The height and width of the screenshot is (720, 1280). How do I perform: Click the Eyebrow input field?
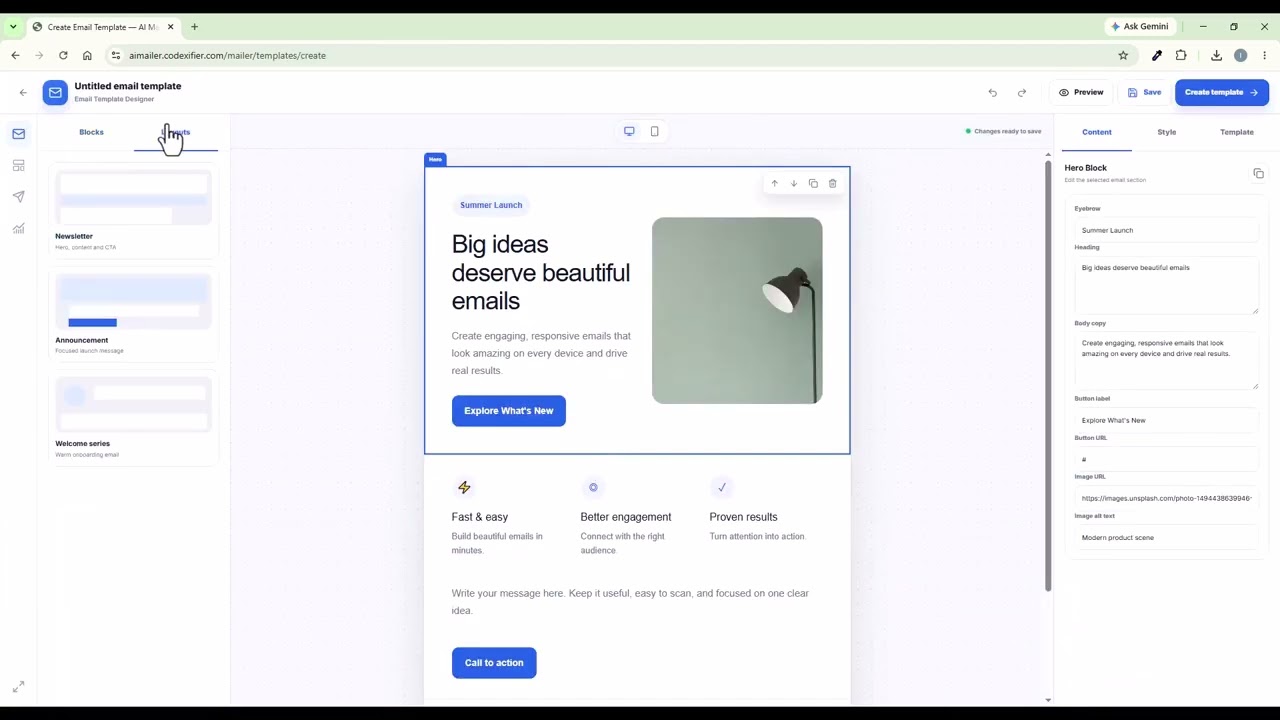(x=1166, y=230)
